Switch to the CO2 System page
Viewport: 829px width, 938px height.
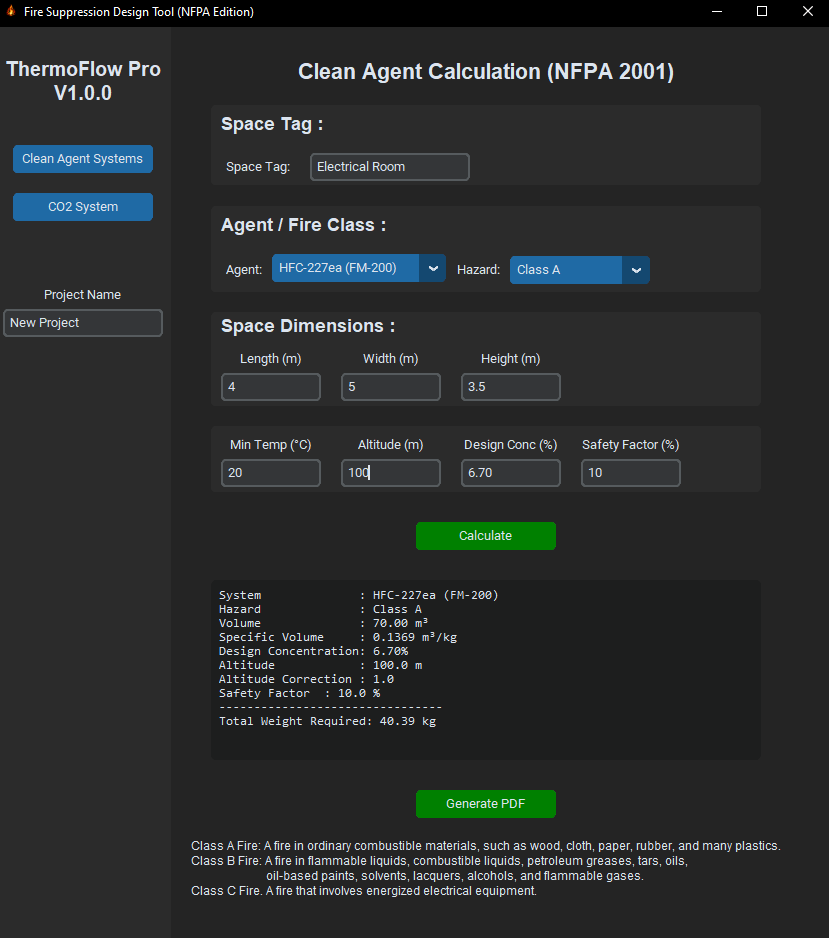click(83, 207)
